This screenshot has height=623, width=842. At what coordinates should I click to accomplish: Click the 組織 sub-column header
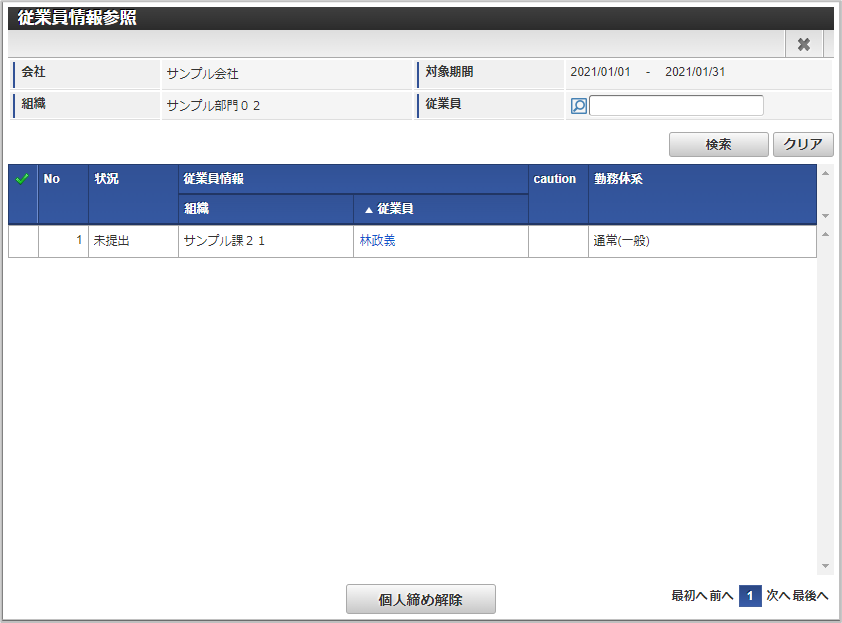266,209
